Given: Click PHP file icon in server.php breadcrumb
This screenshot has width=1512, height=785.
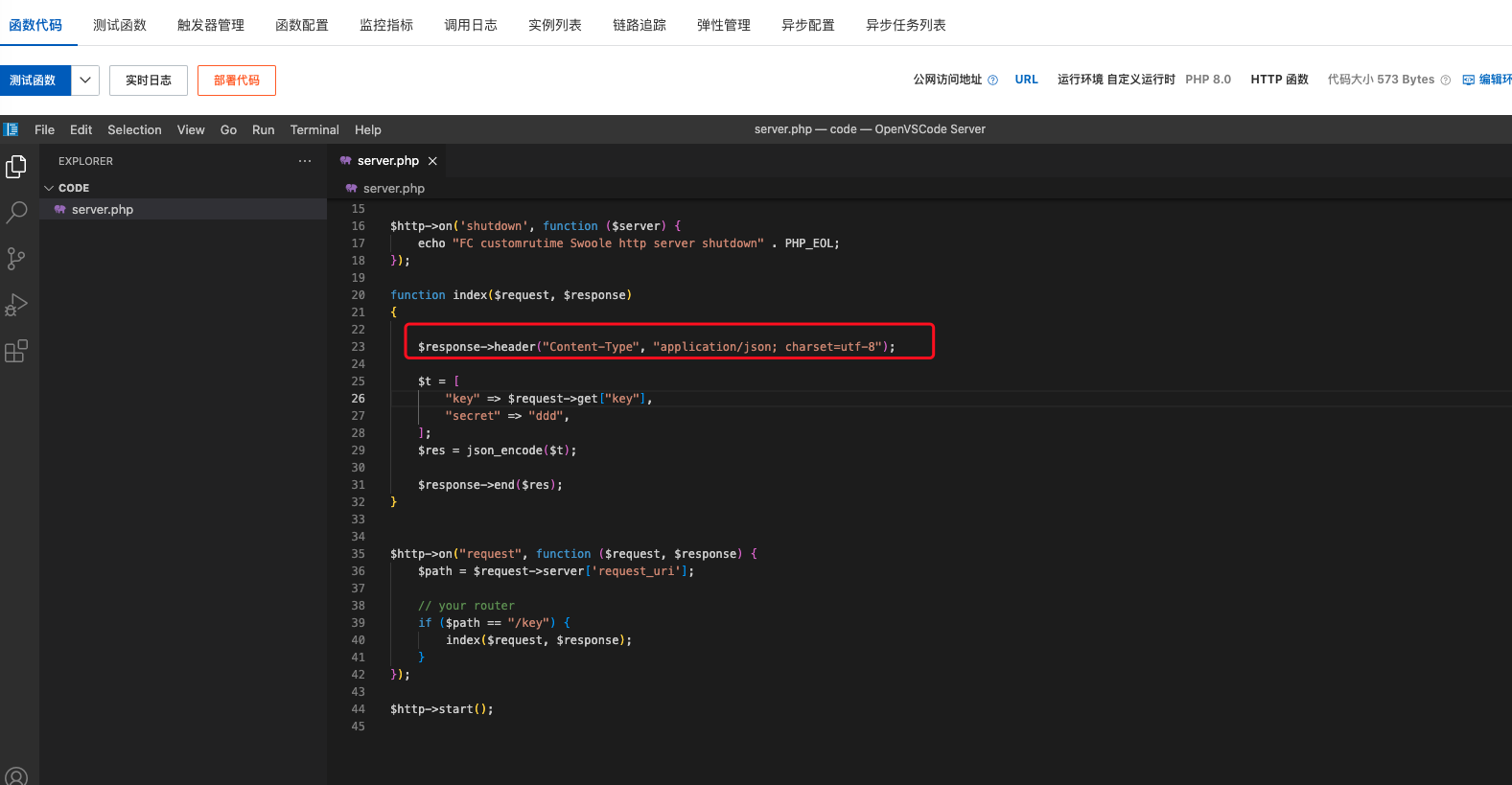Looking at the screenshot, I should coord(352,189).
